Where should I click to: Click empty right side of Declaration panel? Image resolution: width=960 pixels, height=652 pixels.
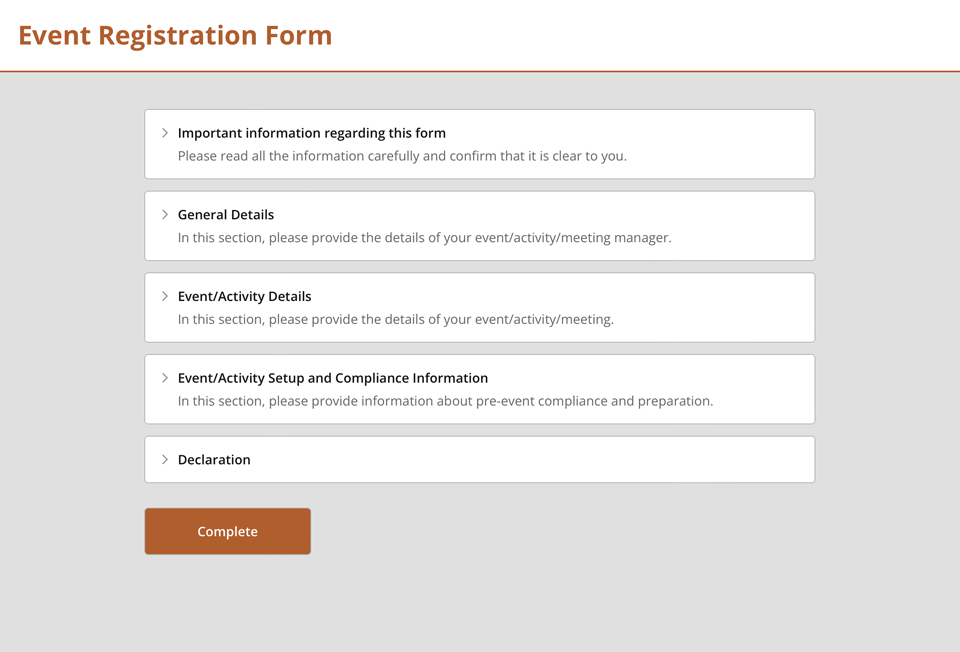tap(650, 460)
